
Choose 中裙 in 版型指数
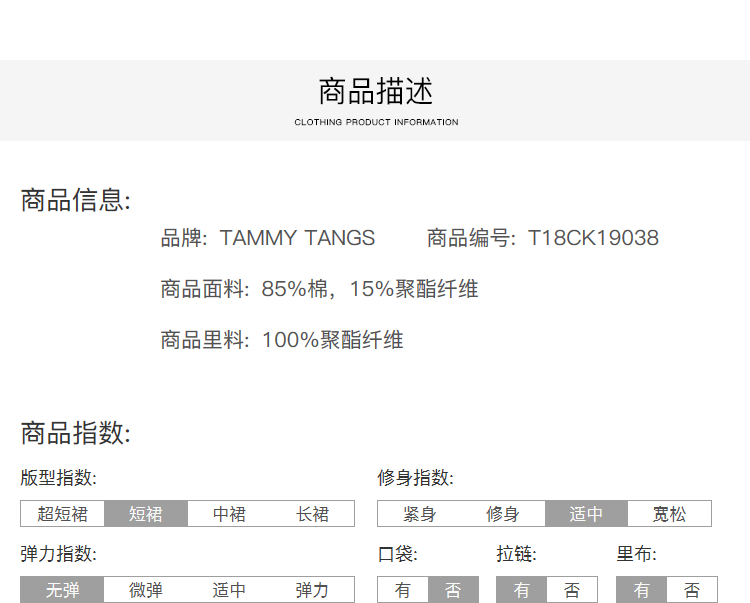coord(229,514)
